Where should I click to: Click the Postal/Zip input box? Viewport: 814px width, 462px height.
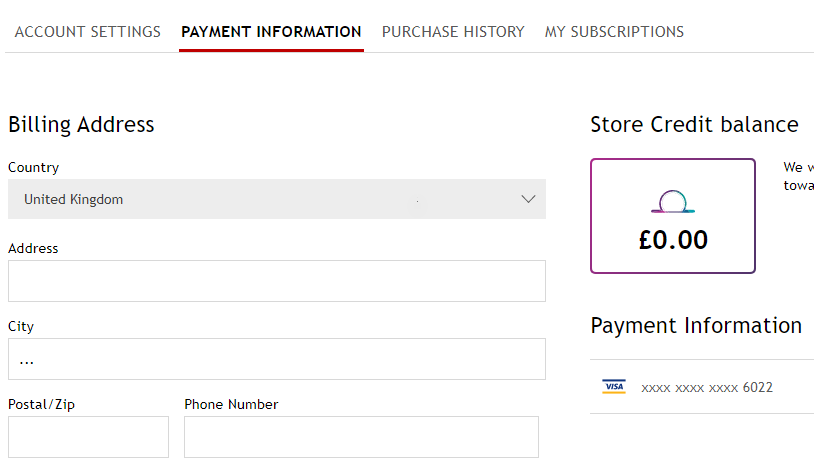(88, 437)
